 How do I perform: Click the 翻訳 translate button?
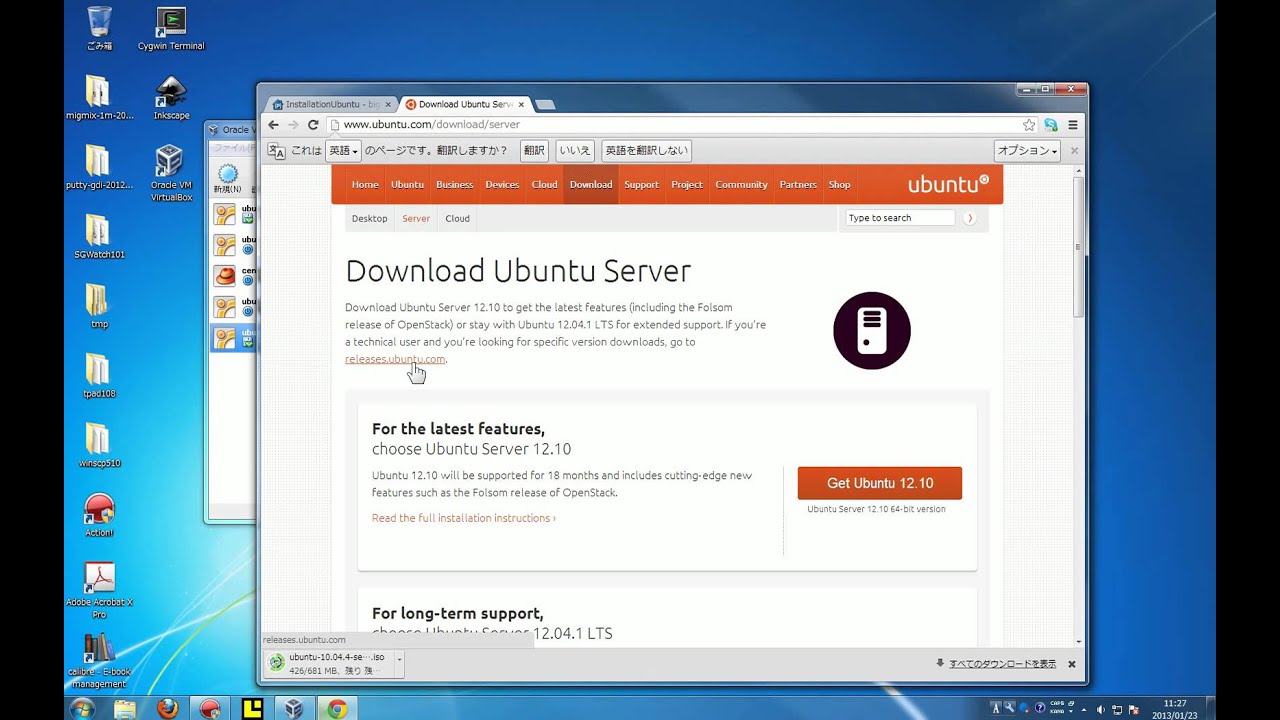[535, 151]
